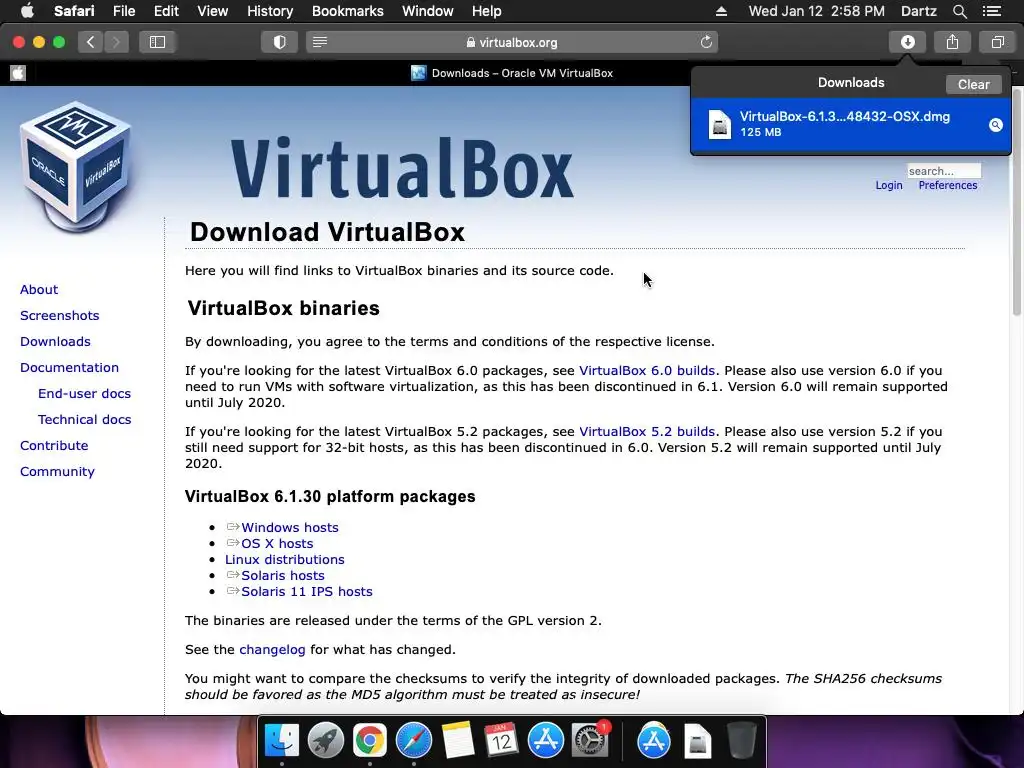This screenshot has width=1024, height=768.
Task: Open the Linux distributions link
Action: click(285, 560)
